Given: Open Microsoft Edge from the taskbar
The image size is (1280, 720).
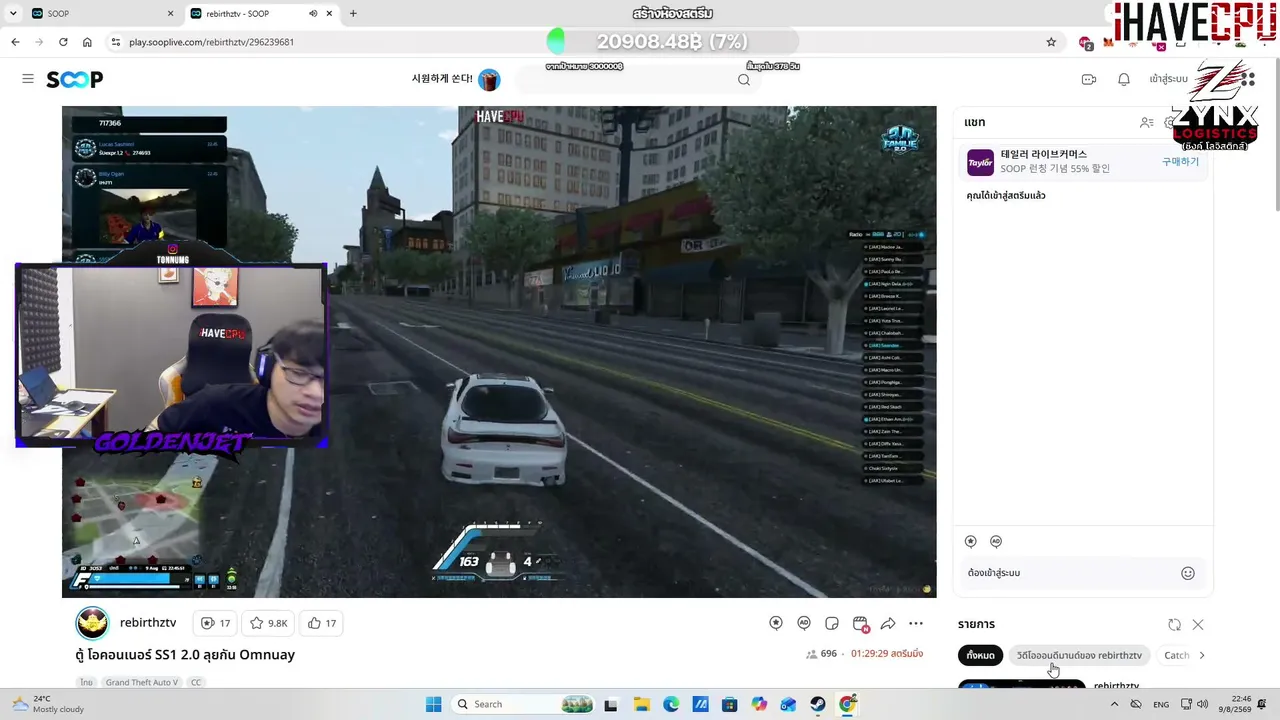Looking at the screenshot, I should point(671,704).
